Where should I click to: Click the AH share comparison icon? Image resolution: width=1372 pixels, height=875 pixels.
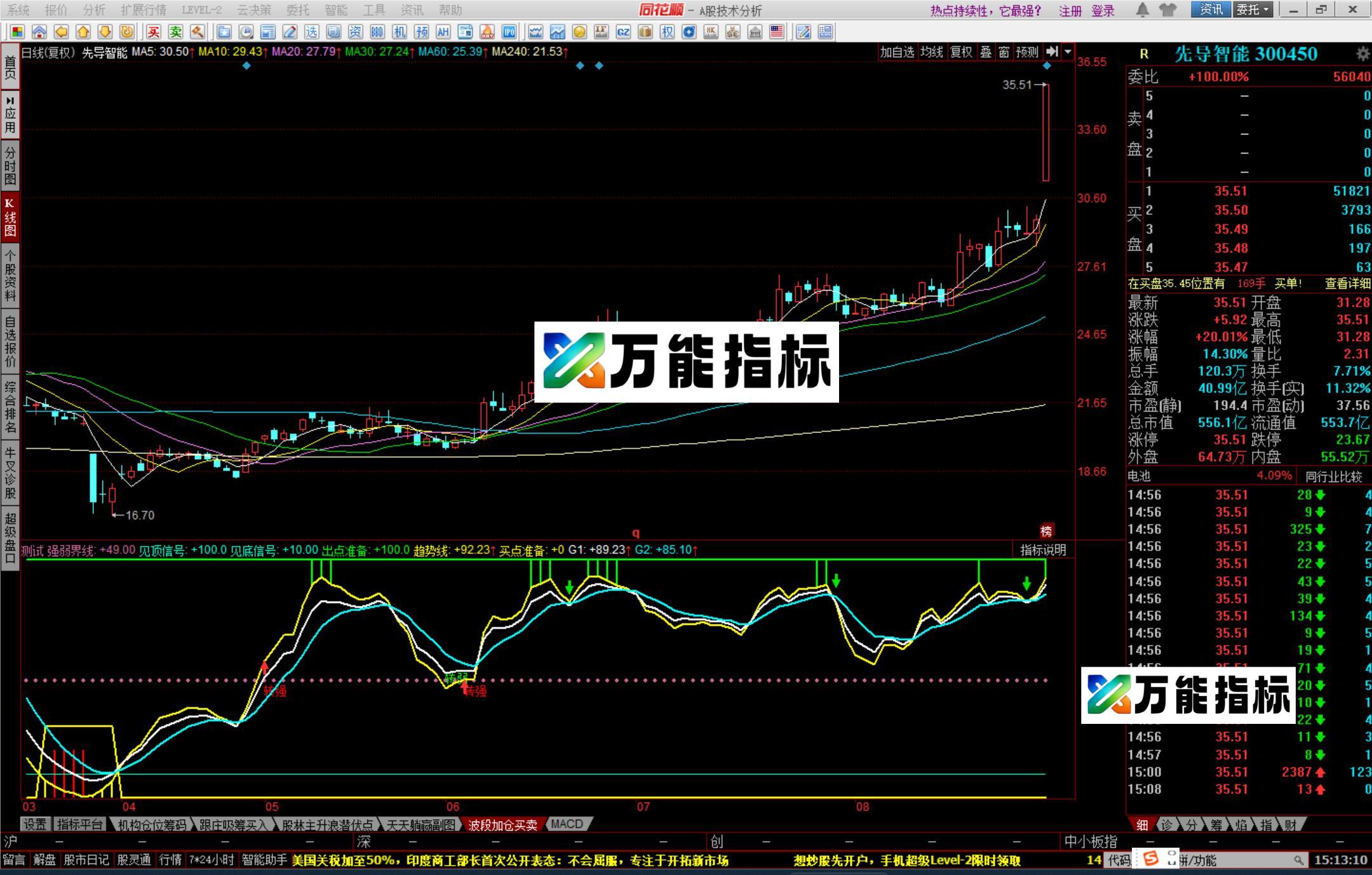[x=443, y=32]
